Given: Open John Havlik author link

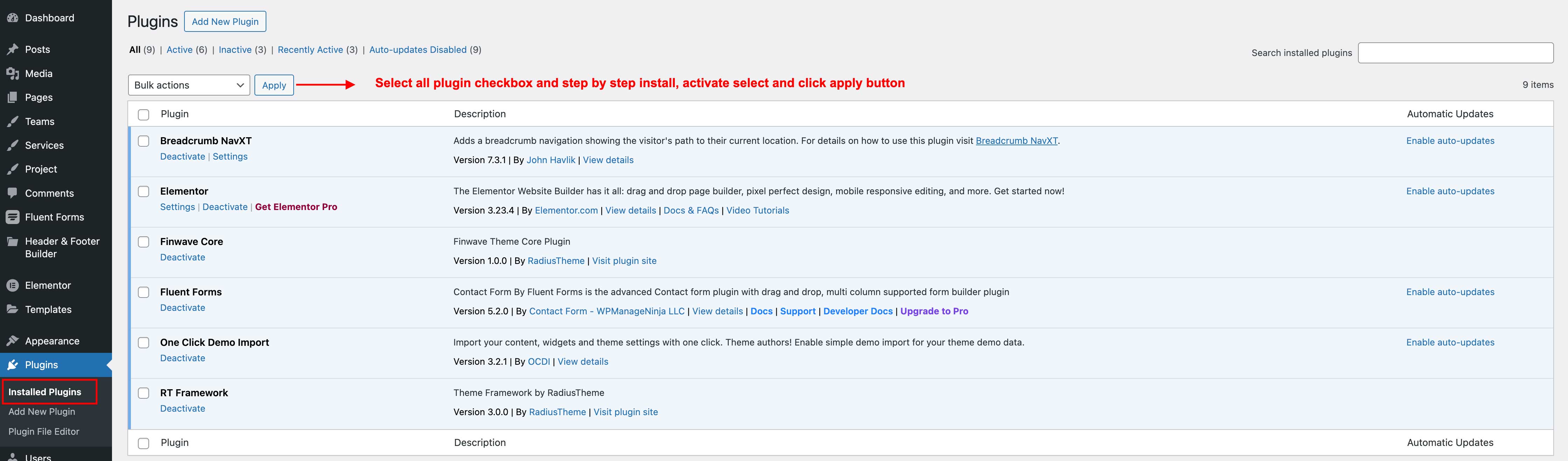Looking at the screenshot, I should 551,160.
